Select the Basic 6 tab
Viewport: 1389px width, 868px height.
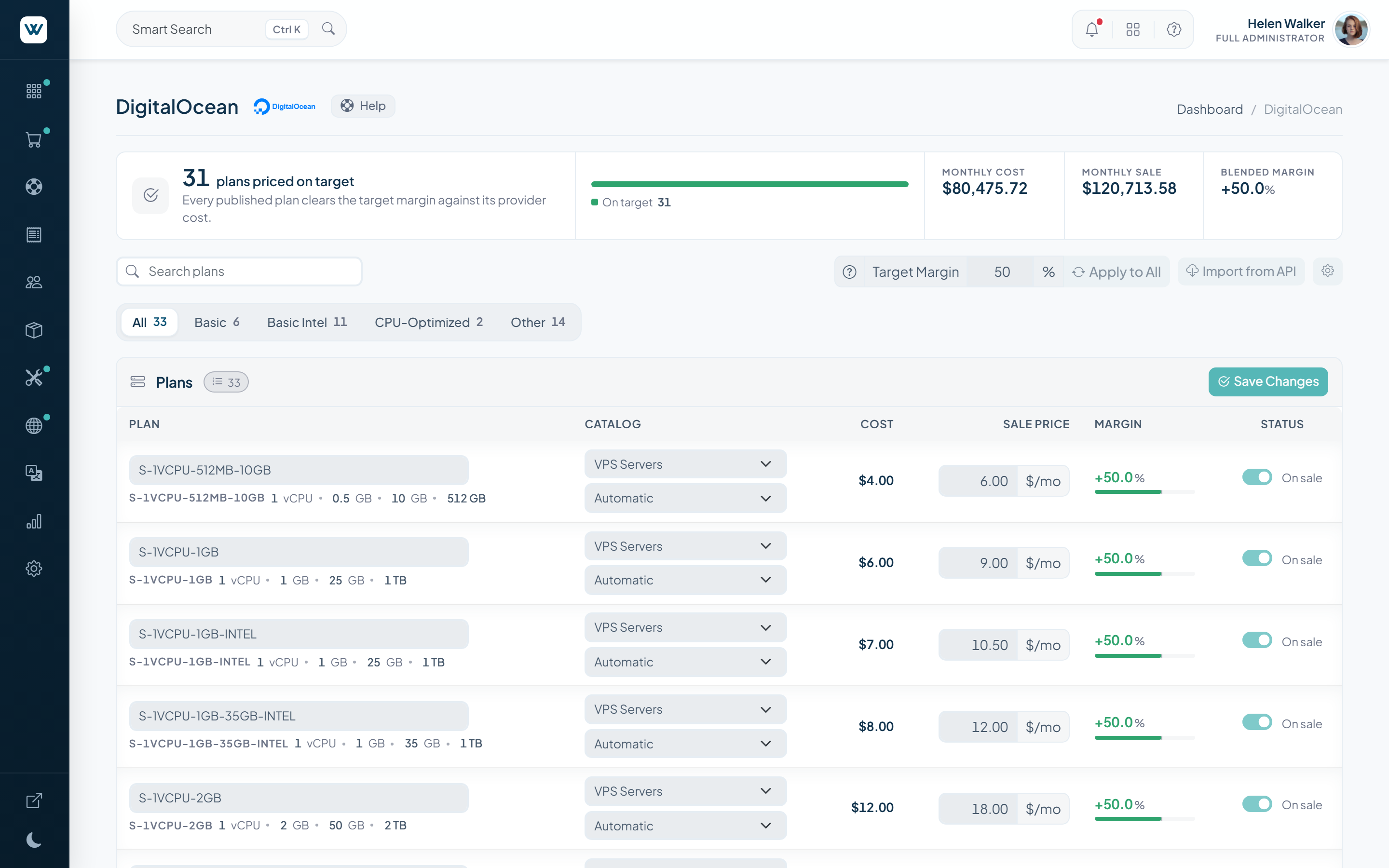tap(217, 322)
